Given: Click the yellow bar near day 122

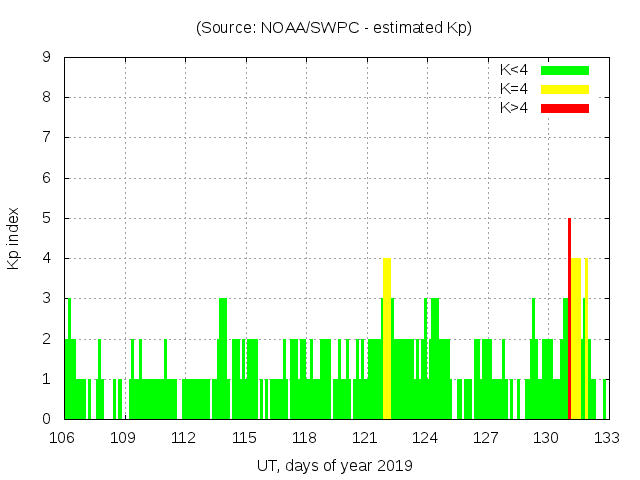Looking at the screenshot, I should click(x=387, y=340).
